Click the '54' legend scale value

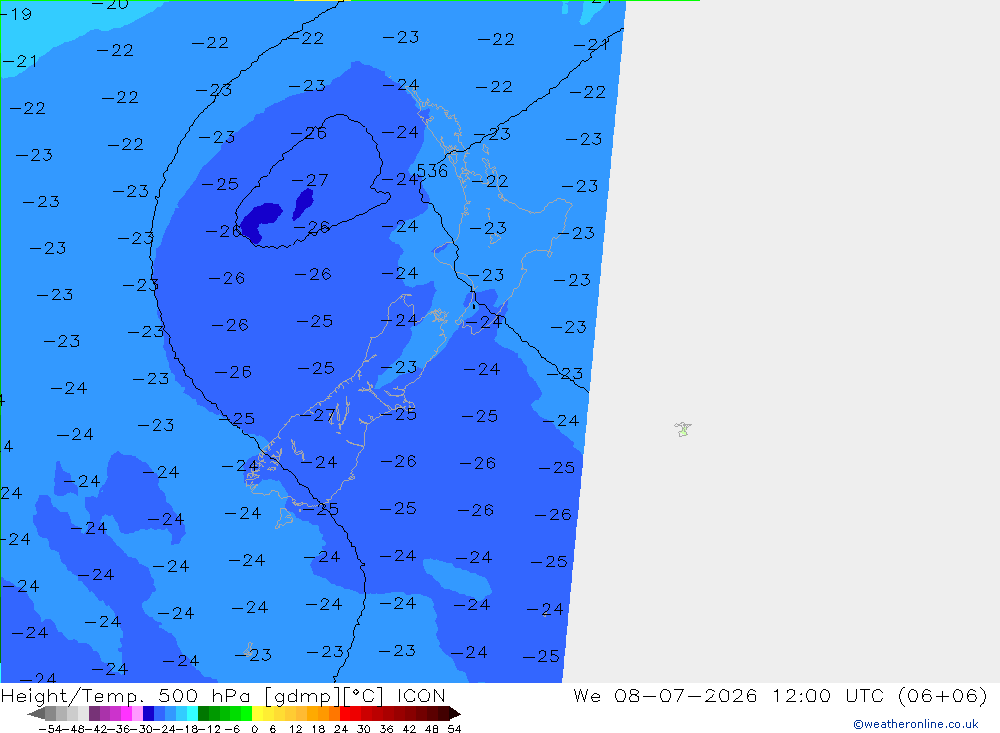(454, 729)
